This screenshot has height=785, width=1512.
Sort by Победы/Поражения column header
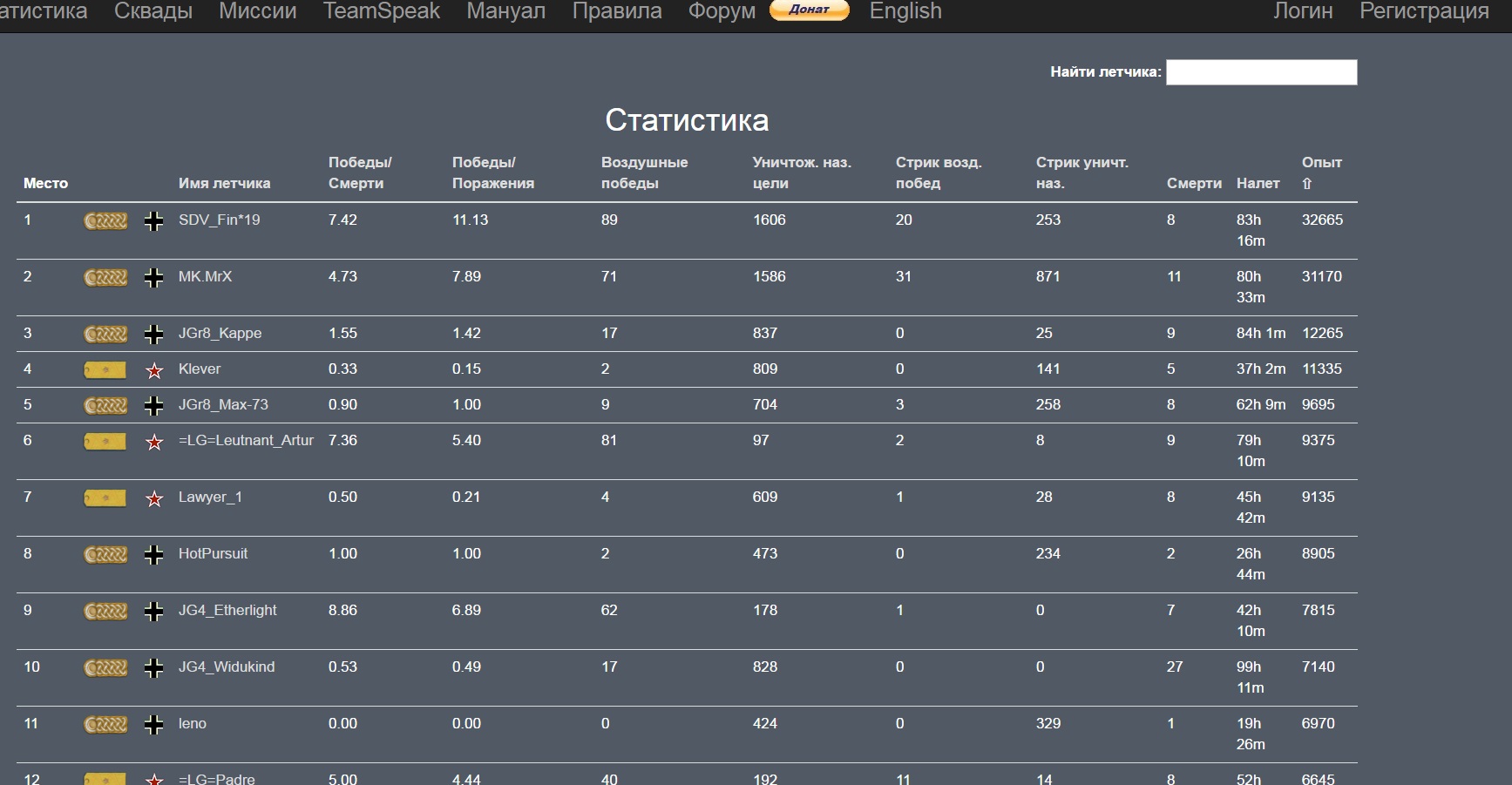tap(493, 173)
